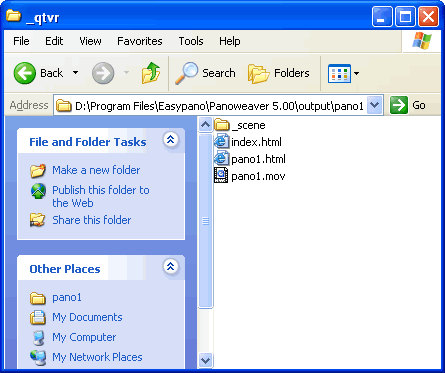The image size is (445, 373).
Task: Click Make a new folder link
Action: pyautogui.click(x=96, y=170)
